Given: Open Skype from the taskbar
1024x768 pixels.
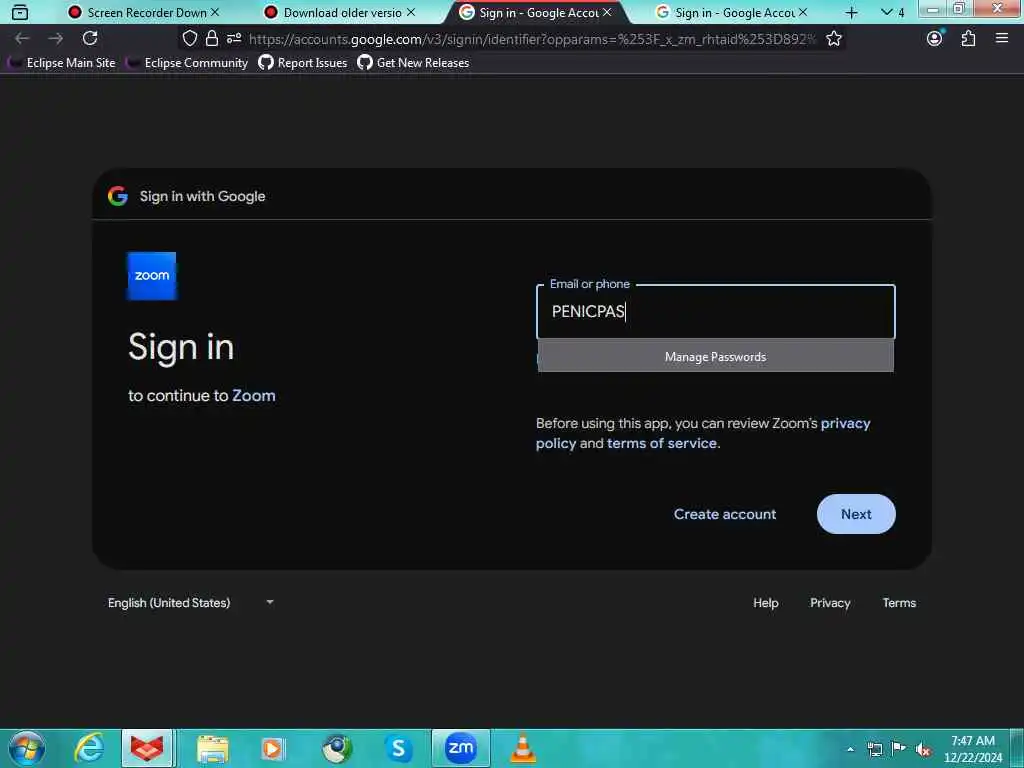Looking at the screenshot, I should point(398,748).
